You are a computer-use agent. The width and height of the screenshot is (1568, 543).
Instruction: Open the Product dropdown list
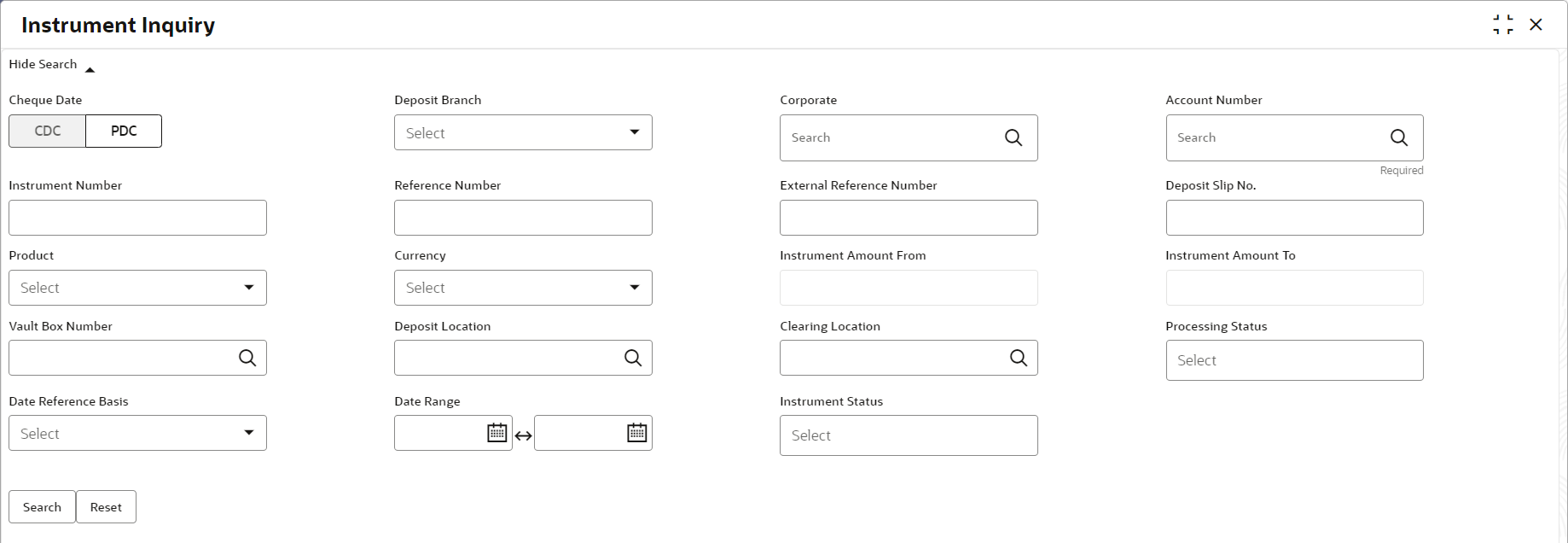pos(137,288)
